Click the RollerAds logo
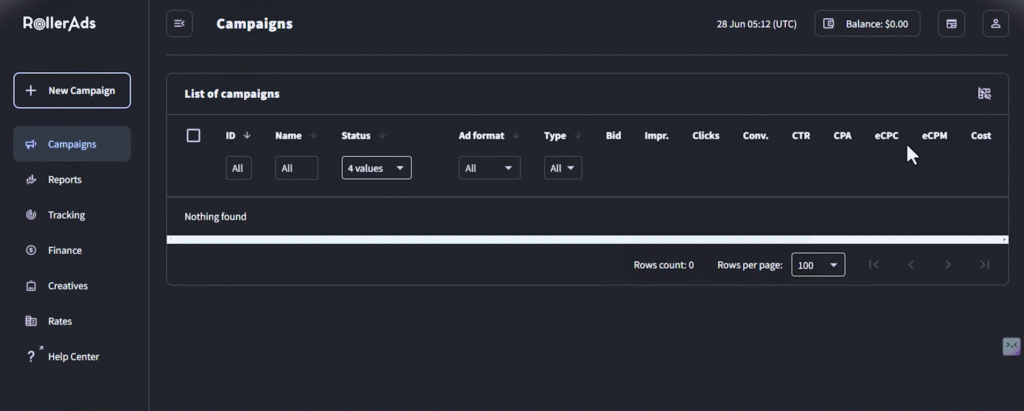This screenshot has width=1024, height=411. tap(60, 23)
